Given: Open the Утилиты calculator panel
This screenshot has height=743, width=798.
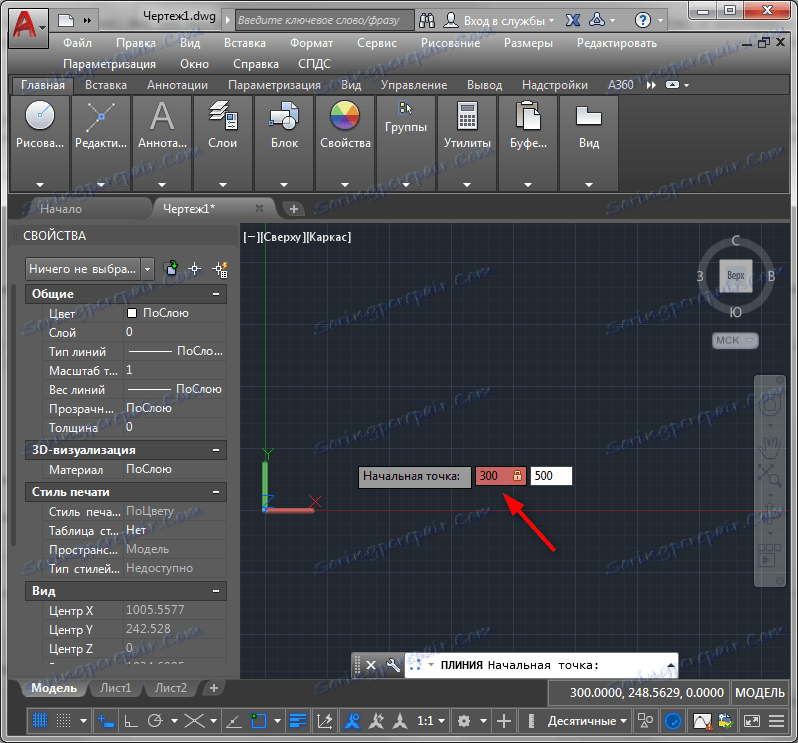Looking at the screenshot, I should coord(467,143).
